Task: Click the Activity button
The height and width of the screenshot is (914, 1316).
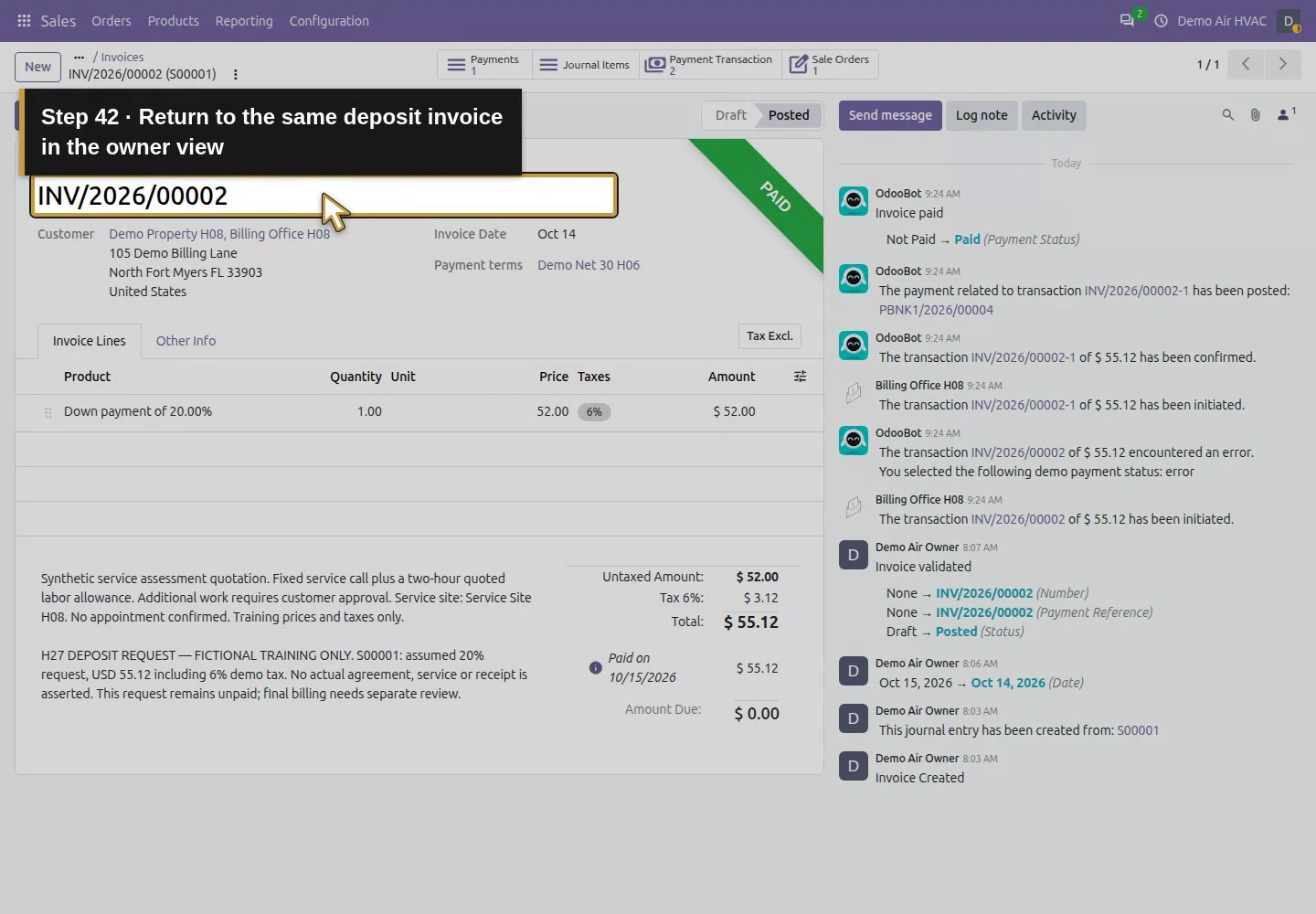Action: pos(1054,115)
